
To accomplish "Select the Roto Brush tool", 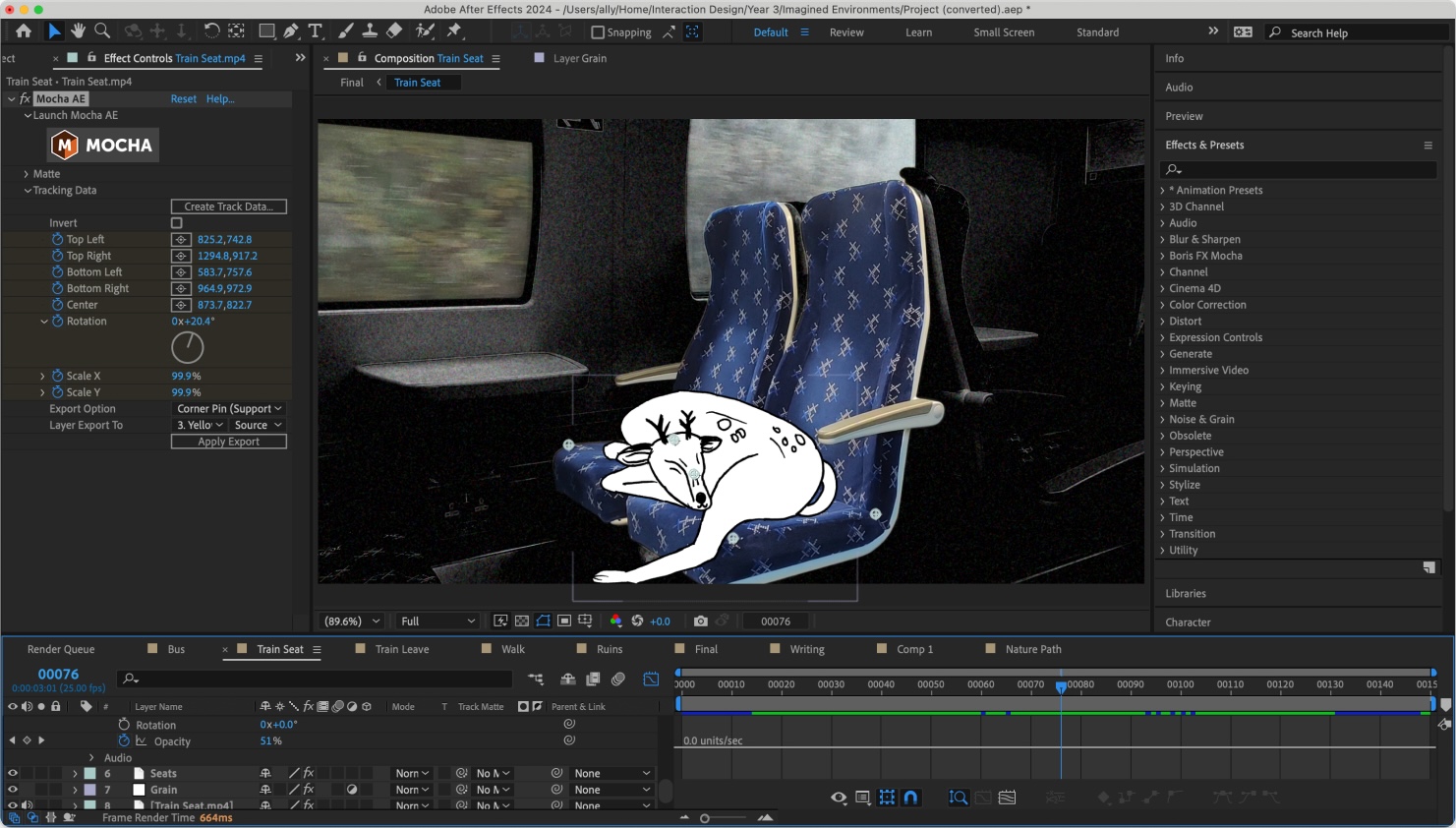I will click(425, 31).
